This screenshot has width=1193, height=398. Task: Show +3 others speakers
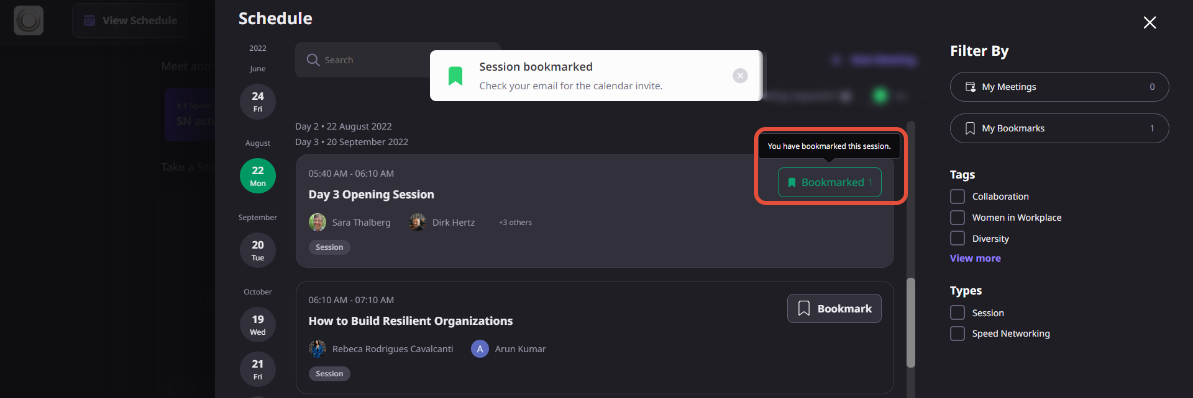515,222
